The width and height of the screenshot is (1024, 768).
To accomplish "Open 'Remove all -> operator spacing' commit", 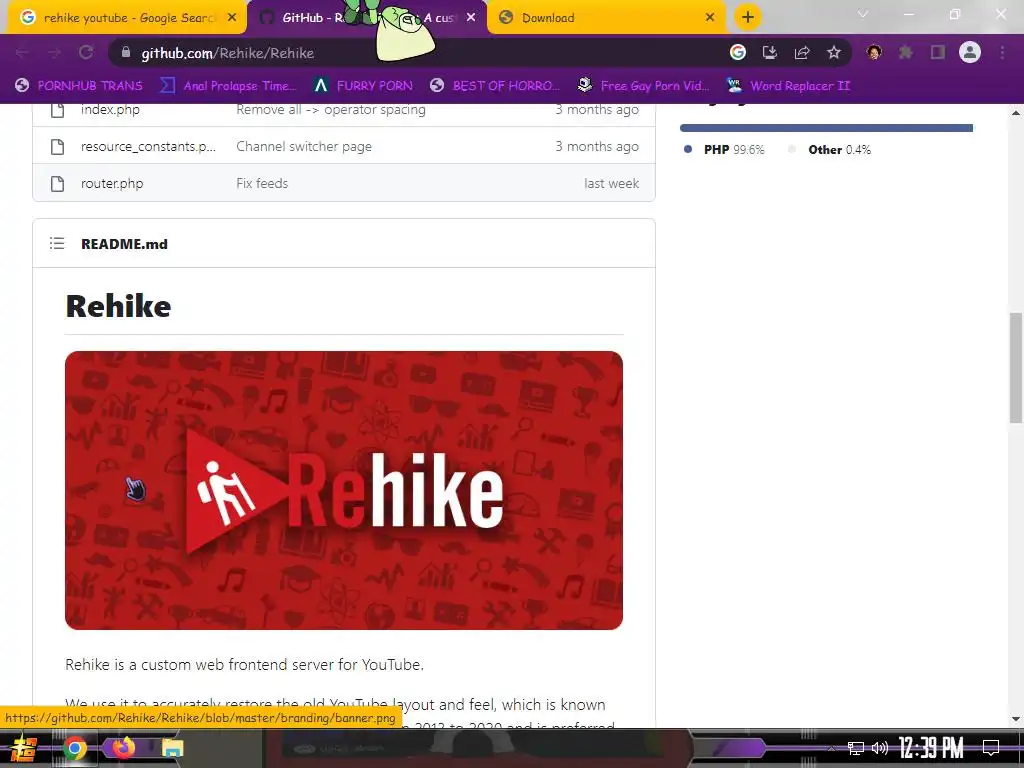I will (x=330, y=110).
